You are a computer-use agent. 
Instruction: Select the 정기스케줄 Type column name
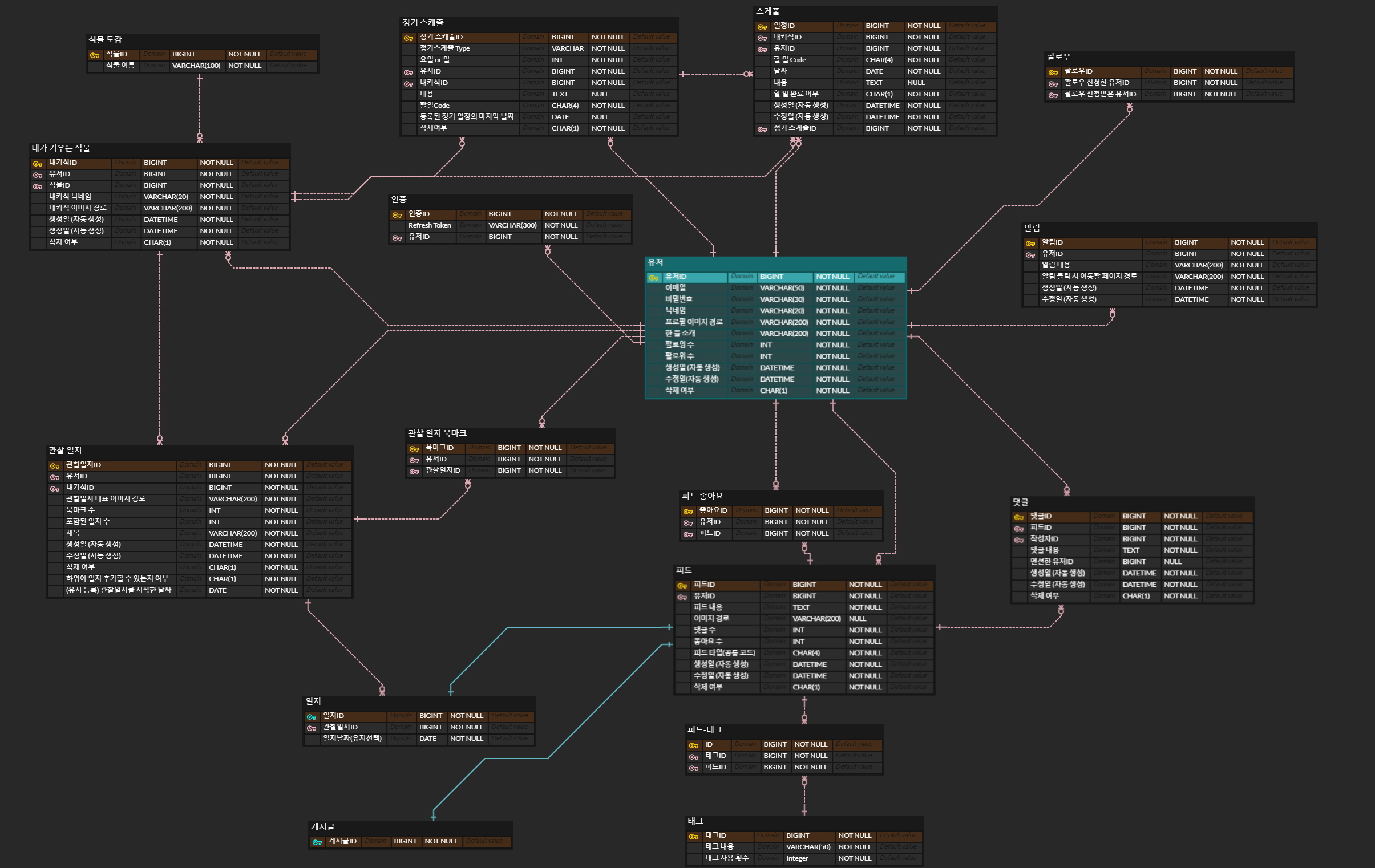coord(444,48)
